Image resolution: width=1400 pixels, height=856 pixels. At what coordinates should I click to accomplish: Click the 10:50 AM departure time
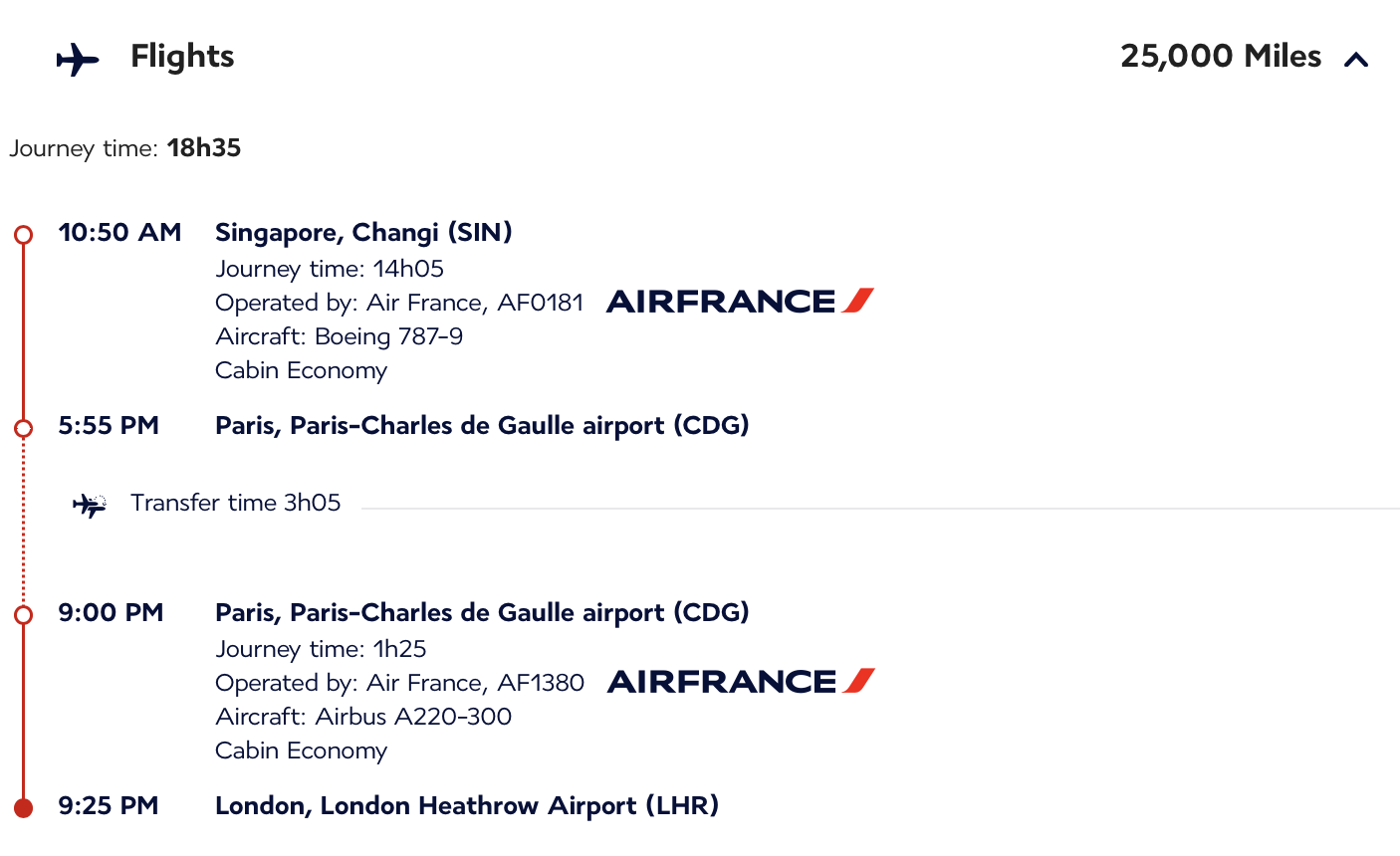point(119,233)
